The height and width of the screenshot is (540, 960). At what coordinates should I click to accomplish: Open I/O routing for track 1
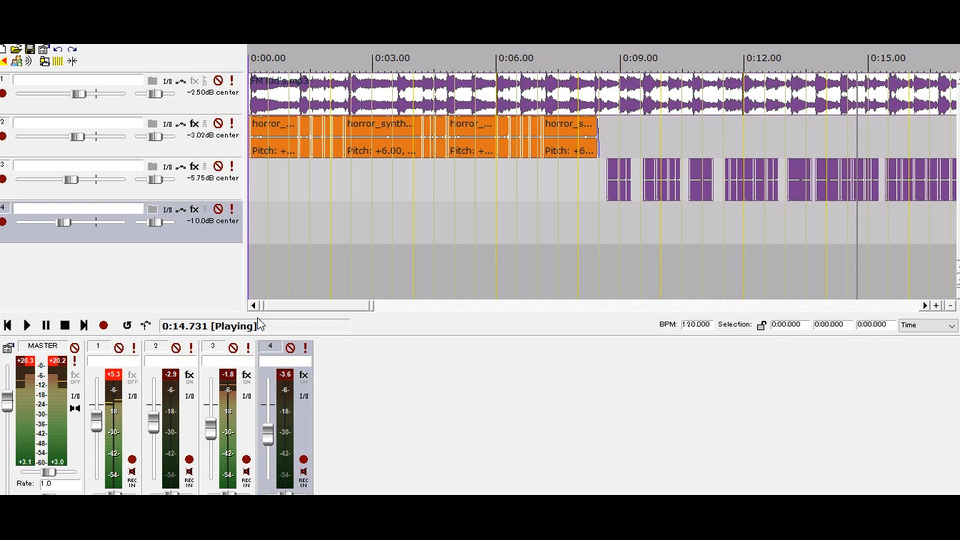[x=167, y=81]
